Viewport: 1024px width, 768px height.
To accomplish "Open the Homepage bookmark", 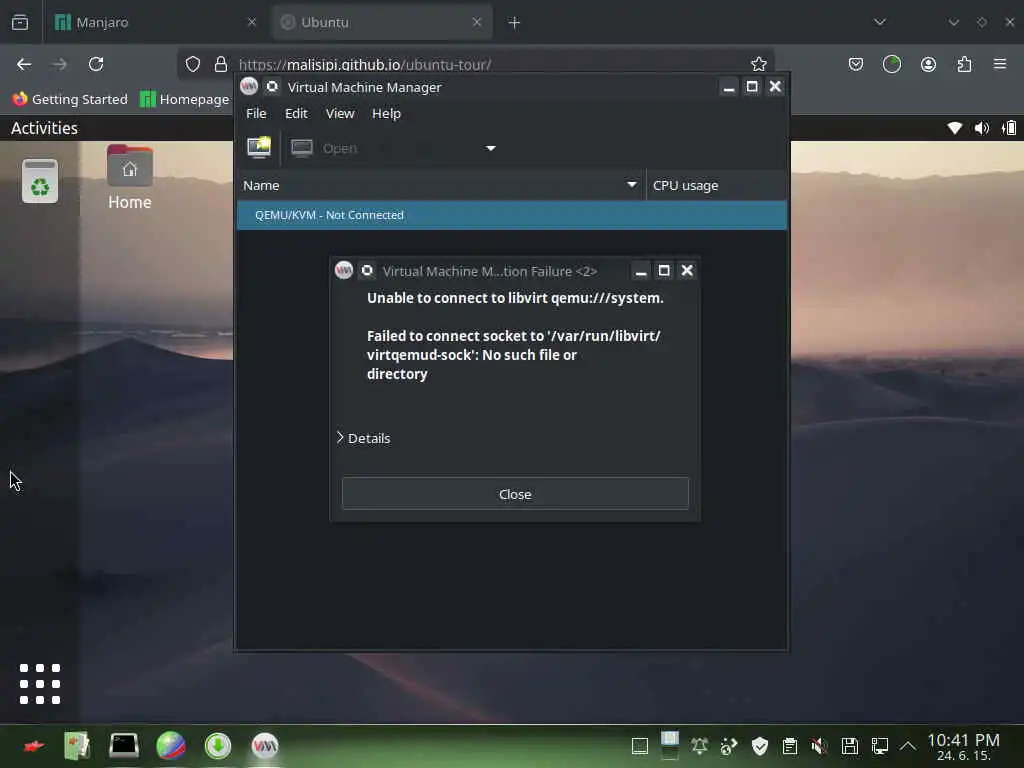I will click(x=185, y=99).
